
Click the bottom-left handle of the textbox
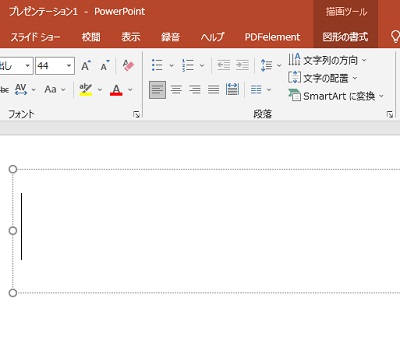tap(13, 293)
